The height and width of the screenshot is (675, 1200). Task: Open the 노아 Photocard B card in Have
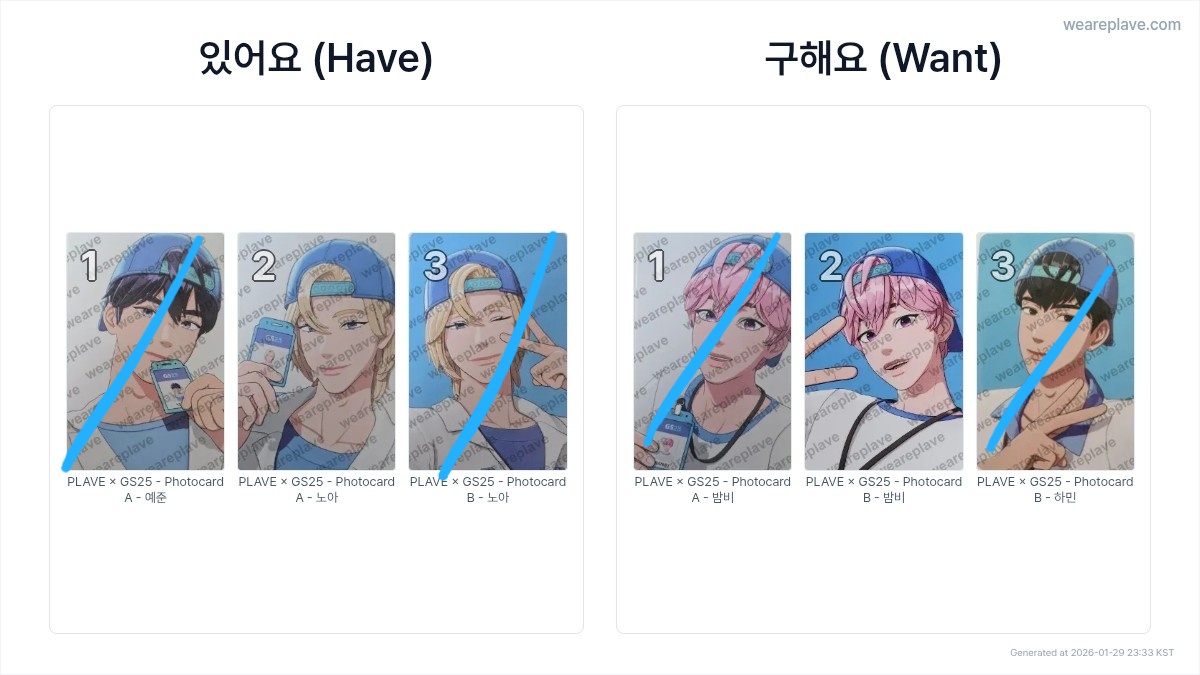[488, 352]
